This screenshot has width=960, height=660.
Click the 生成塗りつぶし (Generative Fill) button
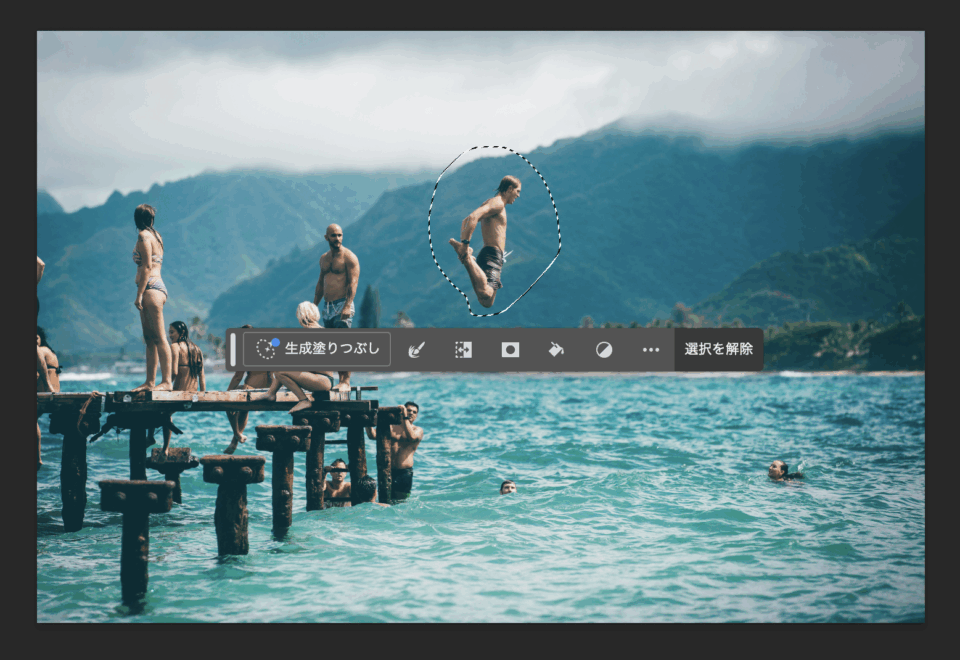coord(317,349)
